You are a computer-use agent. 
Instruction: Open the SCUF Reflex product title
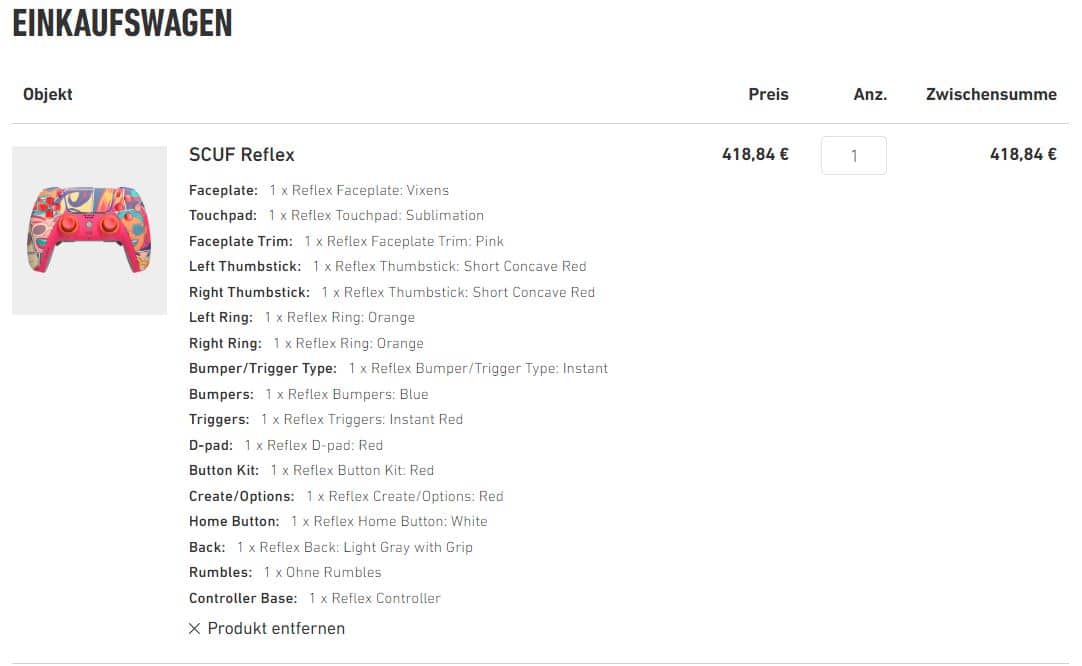pos(242,155)
